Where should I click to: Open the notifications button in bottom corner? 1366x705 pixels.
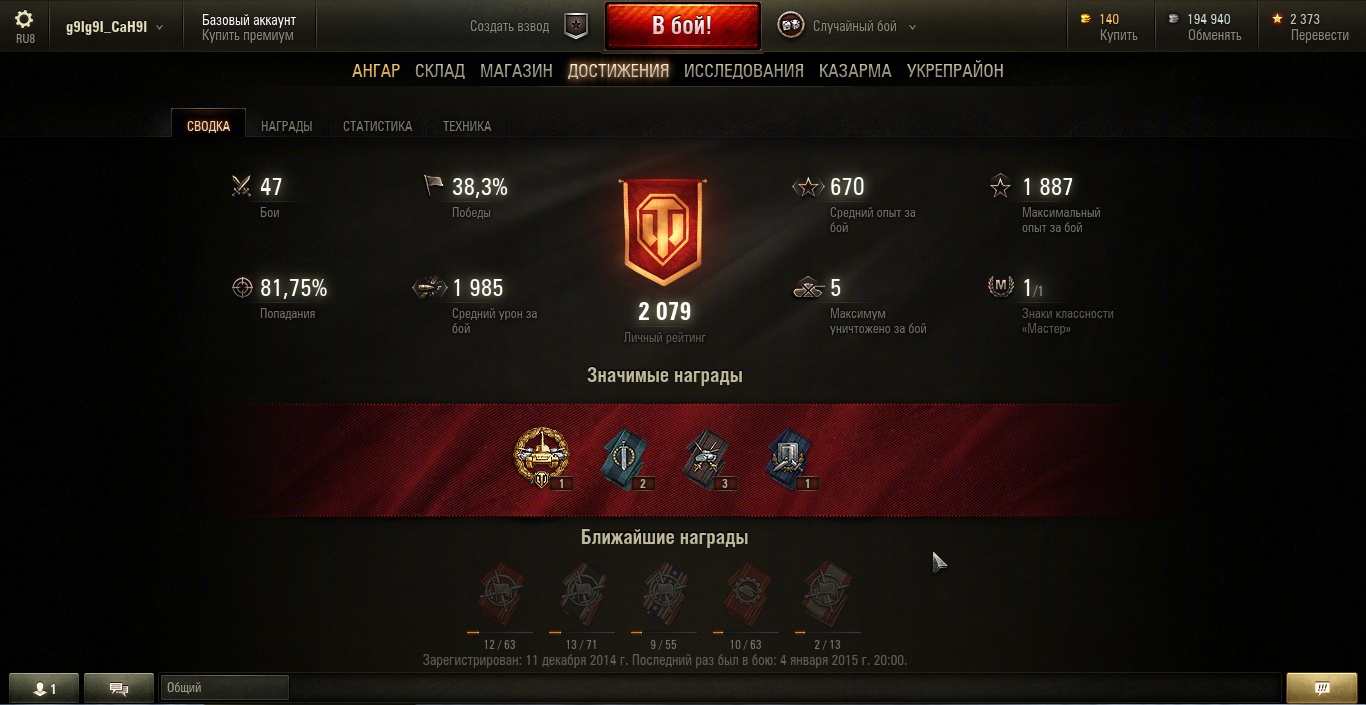pos(1321,688)
